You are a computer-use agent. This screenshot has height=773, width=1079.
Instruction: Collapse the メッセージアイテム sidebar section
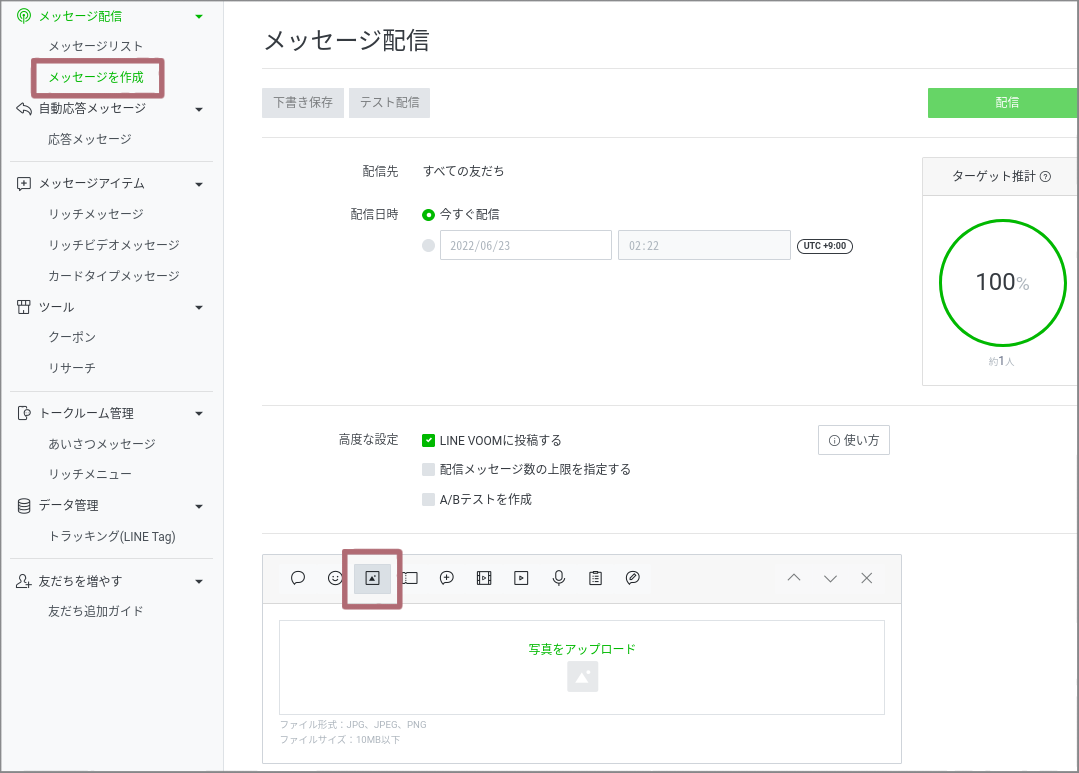[199, 184]
